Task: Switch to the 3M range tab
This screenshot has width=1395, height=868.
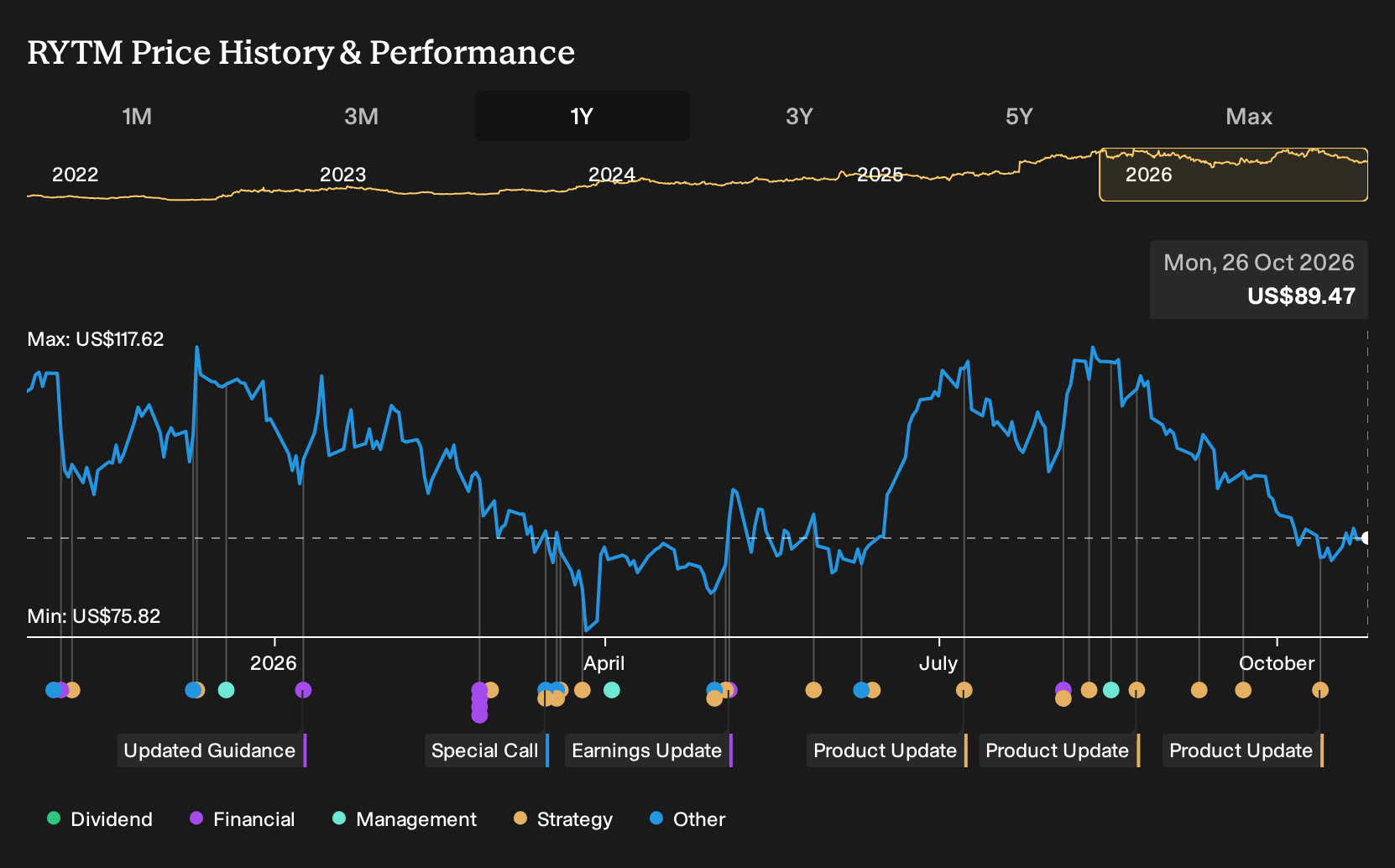Action: pyautogui.click(x=361, y=116)
